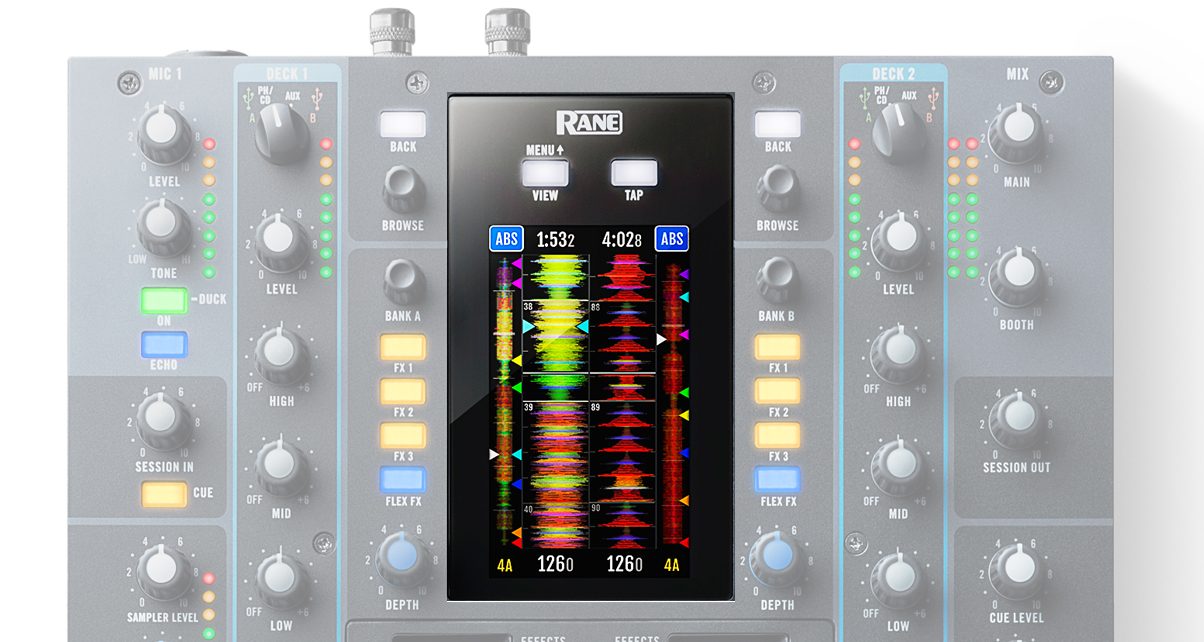Click the left track overview waveform strip
1204x642 pixels.
tap(506, 400)
